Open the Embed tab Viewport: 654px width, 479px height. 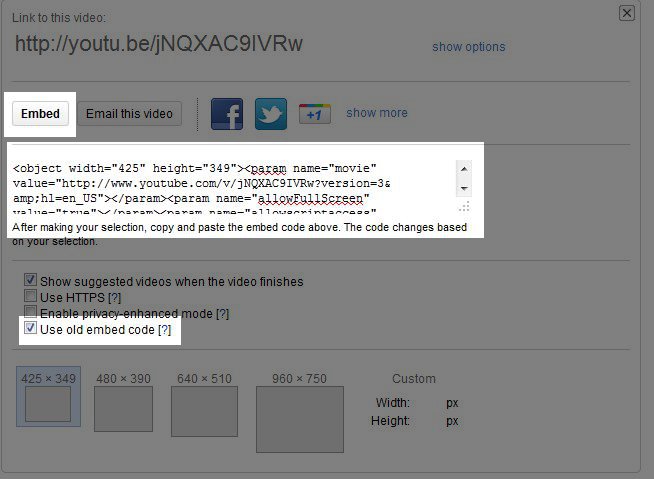tap(41, 114)
